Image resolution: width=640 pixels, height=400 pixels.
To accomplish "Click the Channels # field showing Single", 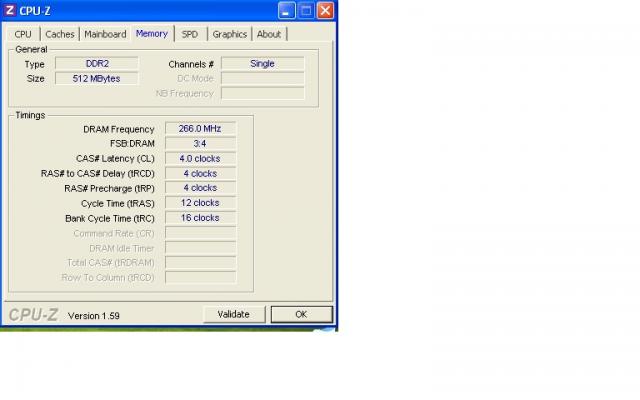I will [262, 64].
